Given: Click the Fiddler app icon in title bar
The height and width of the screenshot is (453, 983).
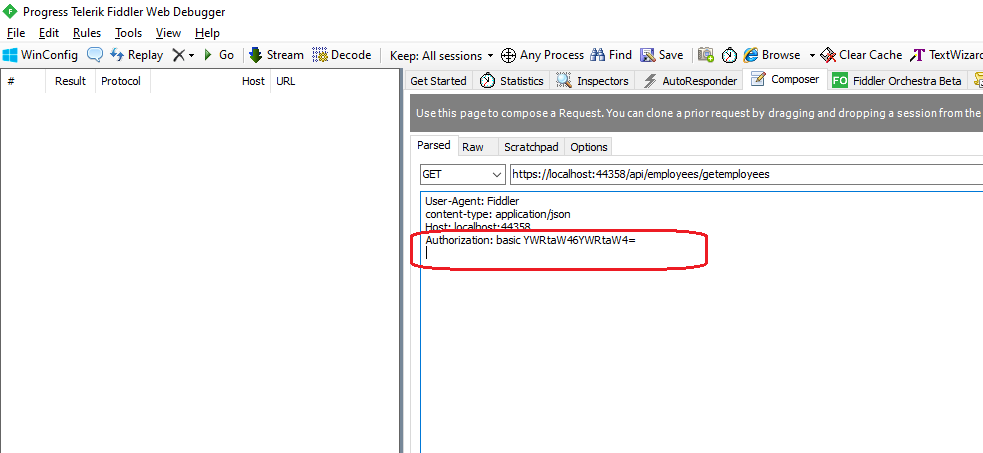Looking at the screenshot, I should pos(10,11).
